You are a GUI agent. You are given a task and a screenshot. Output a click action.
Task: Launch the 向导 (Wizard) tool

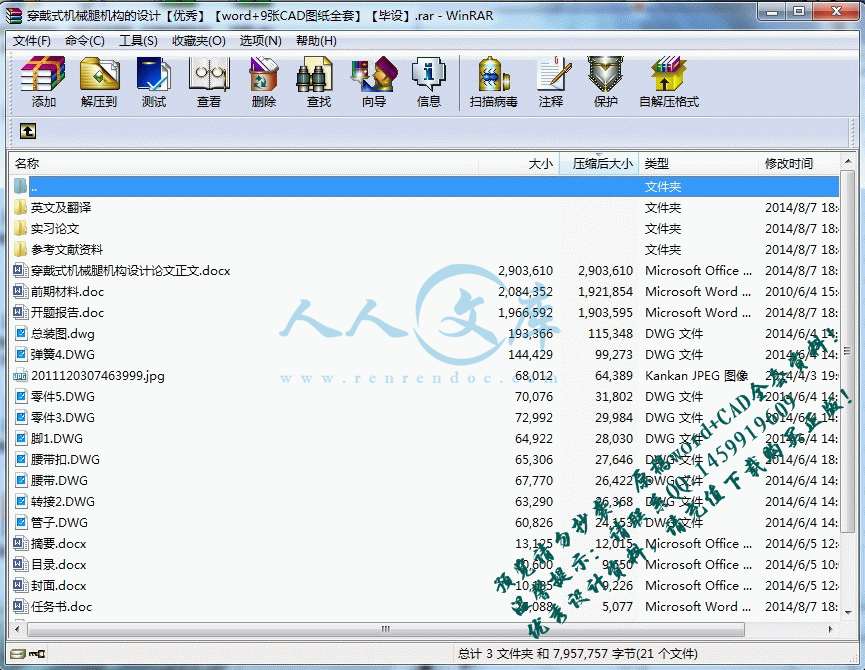point(374,82)
